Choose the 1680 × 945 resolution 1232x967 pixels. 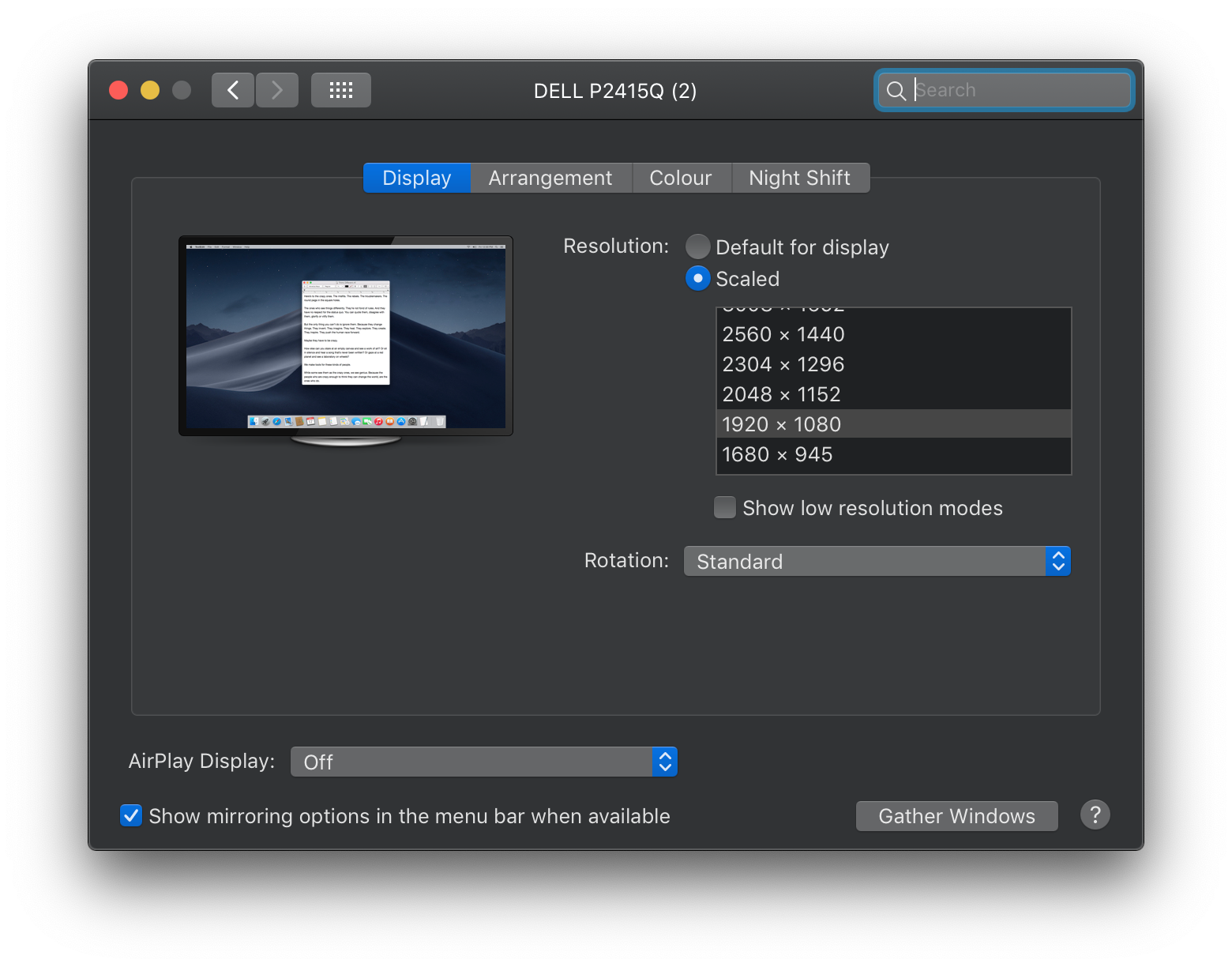coord(893,454)
